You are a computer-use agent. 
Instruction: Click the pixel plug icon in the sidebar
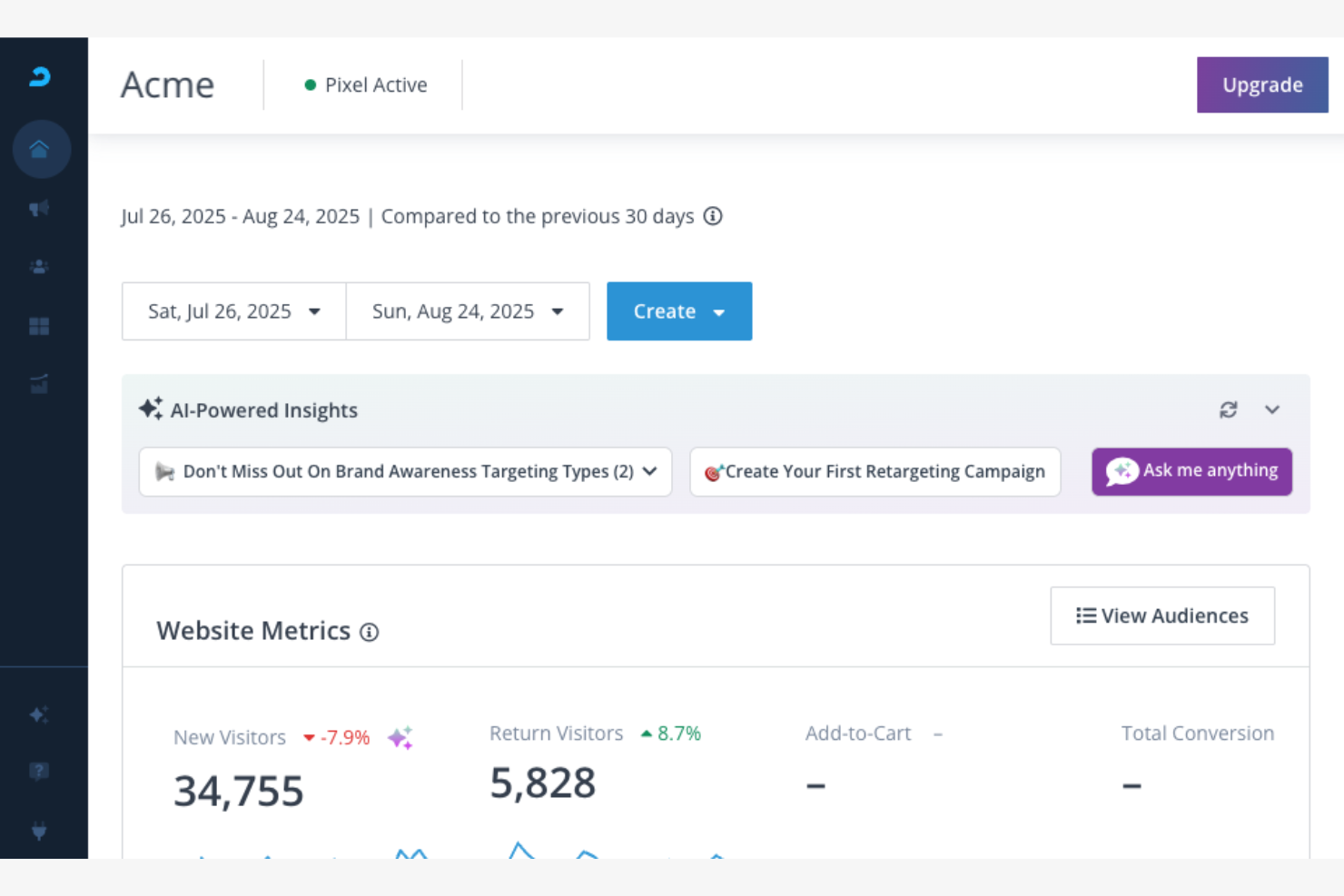[x=39, y=831]
